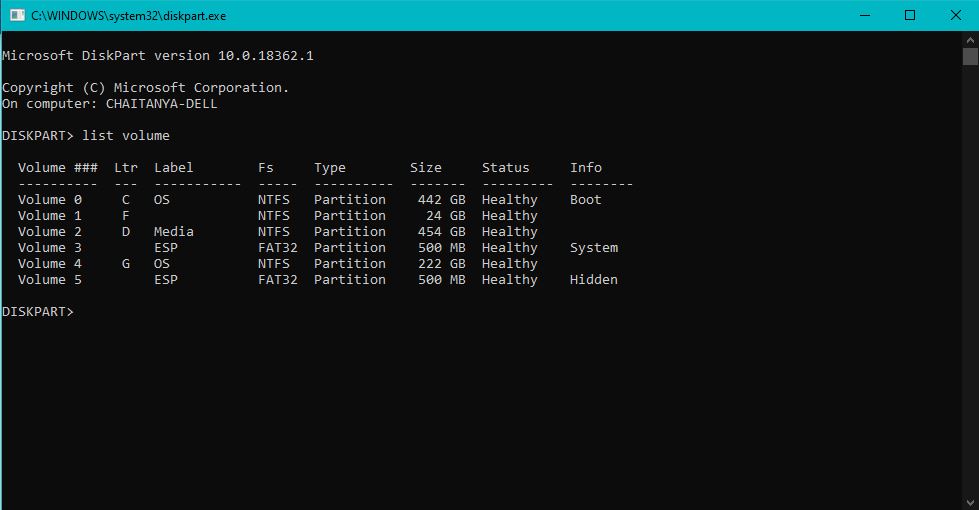The image size is (979, 510).
Task: Click the DiskPart version text line
Action: 157,55
